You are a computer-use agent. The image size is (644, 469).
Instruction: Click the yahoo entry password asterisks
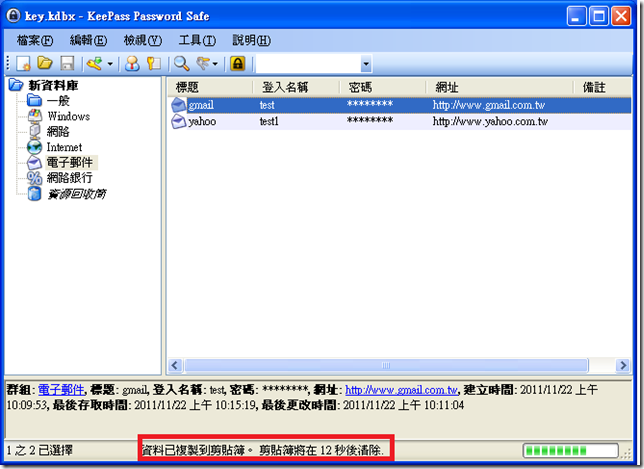(x=370, y=121)
